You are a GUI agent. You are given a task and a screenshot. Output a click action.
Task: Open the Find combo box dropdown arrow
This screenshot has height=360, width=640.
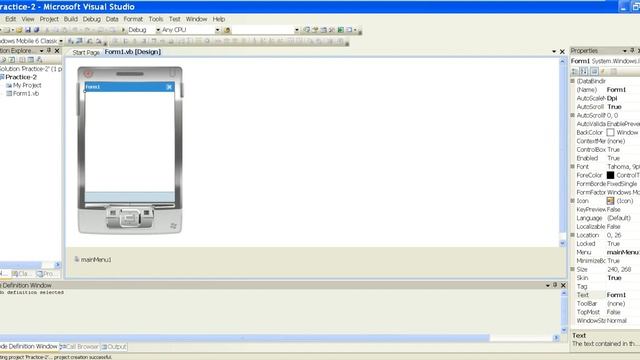(296, 30)
